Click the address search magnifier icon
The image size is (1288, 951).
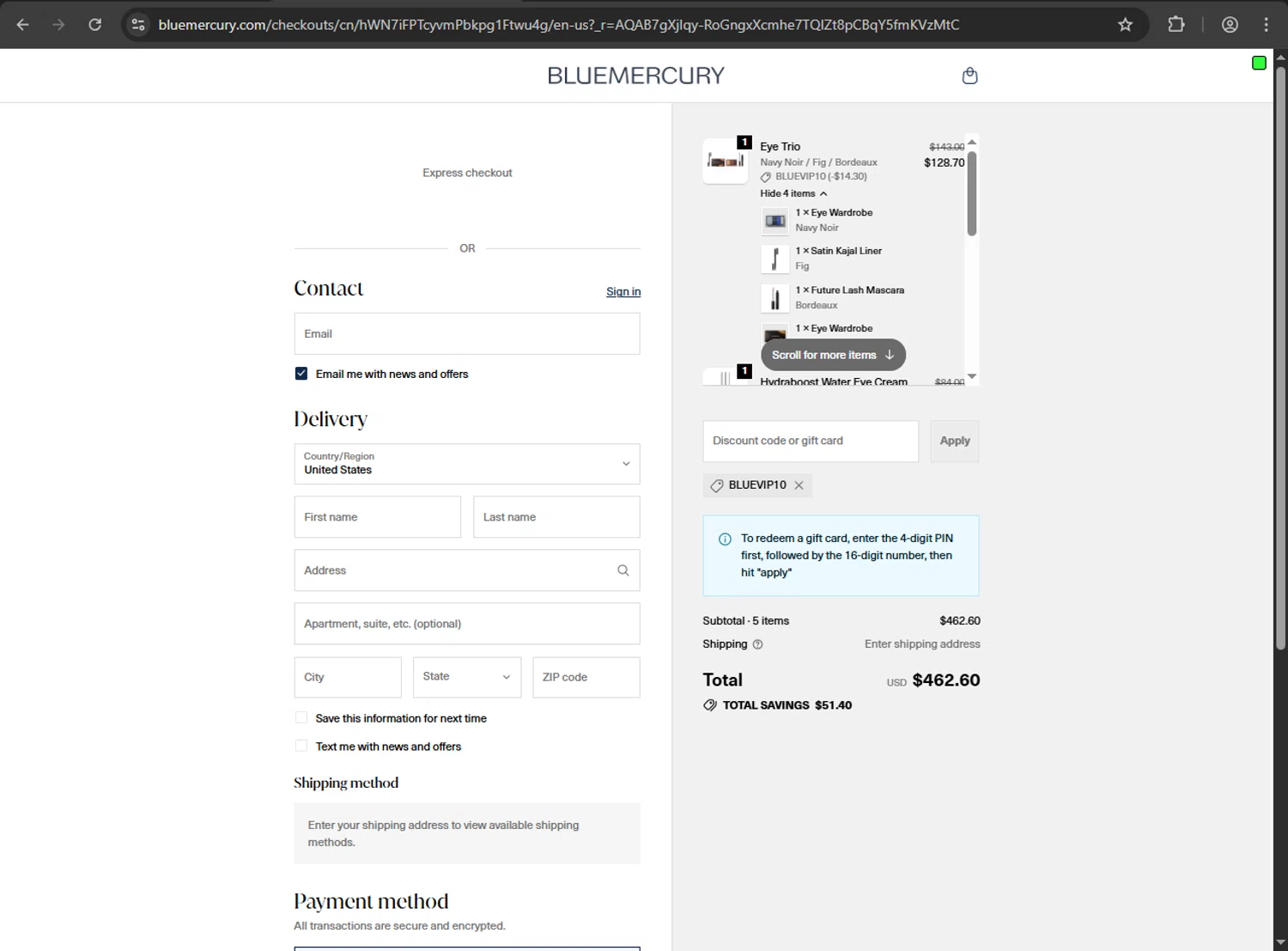(623, 570)
